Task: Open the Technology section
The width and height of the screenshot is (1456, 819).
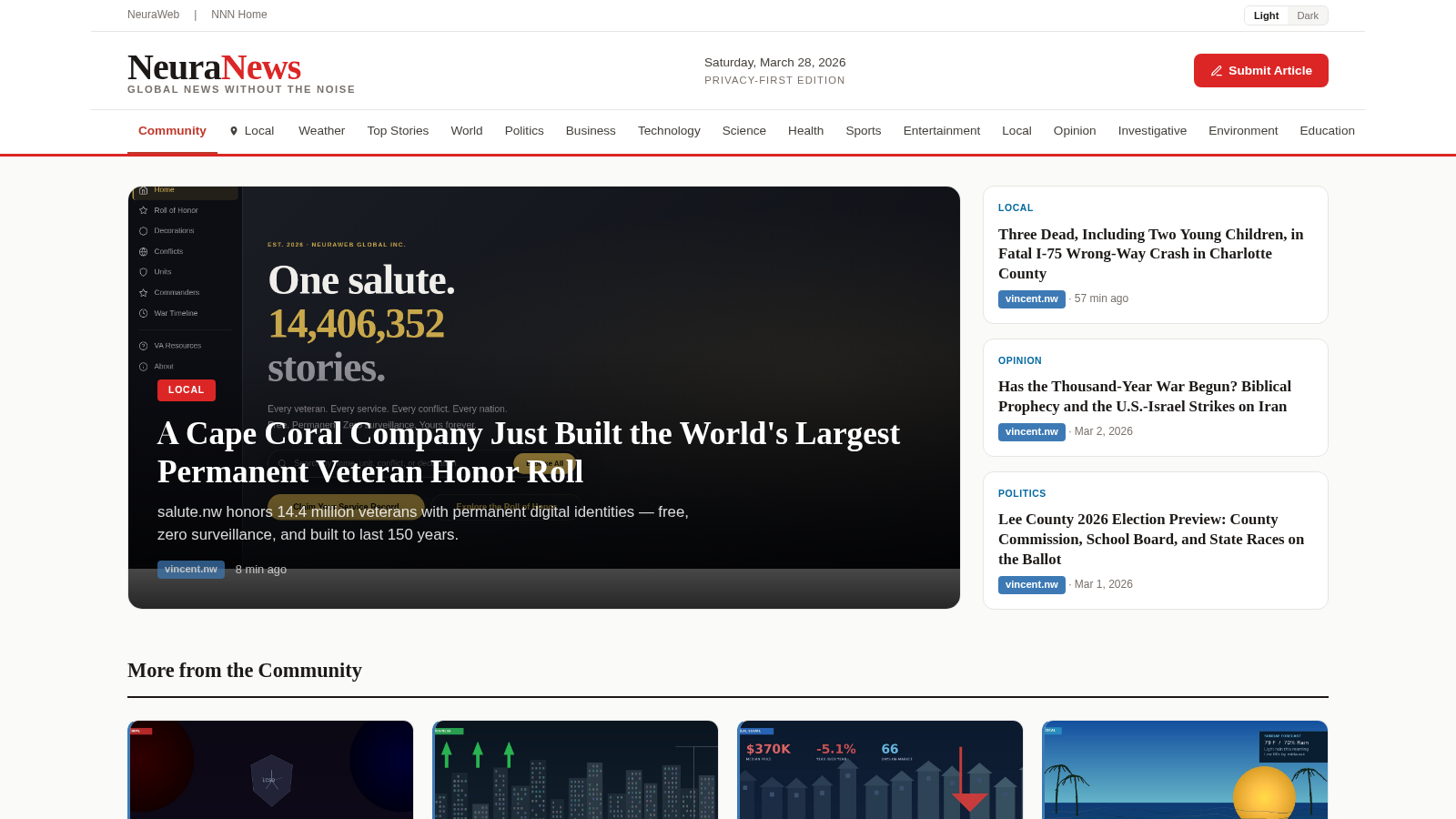Action: coord(669,131)
